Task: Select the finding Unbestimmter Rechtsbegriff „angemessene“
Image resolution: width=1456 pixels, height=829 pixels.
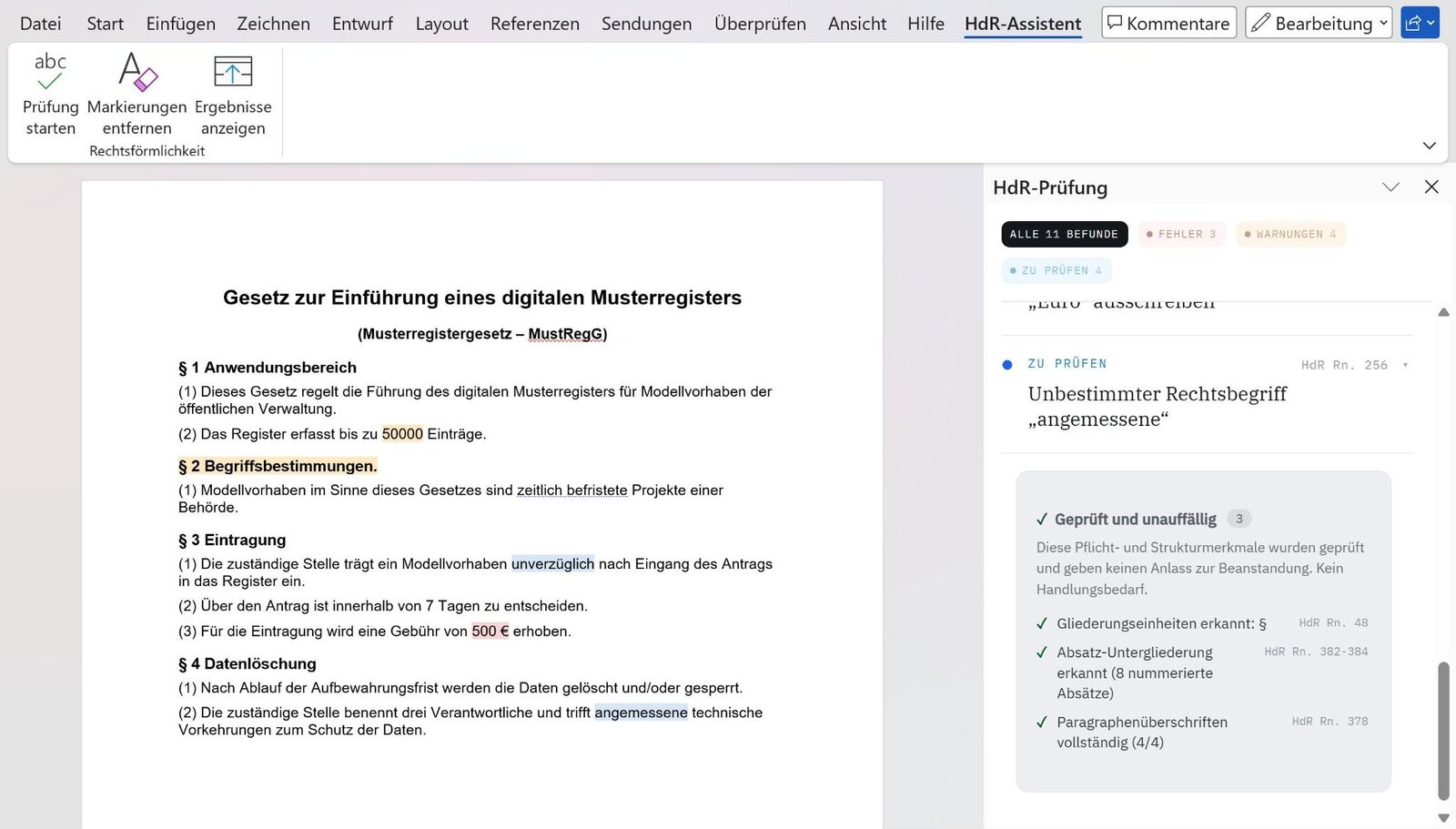Action: (1158, 406)
